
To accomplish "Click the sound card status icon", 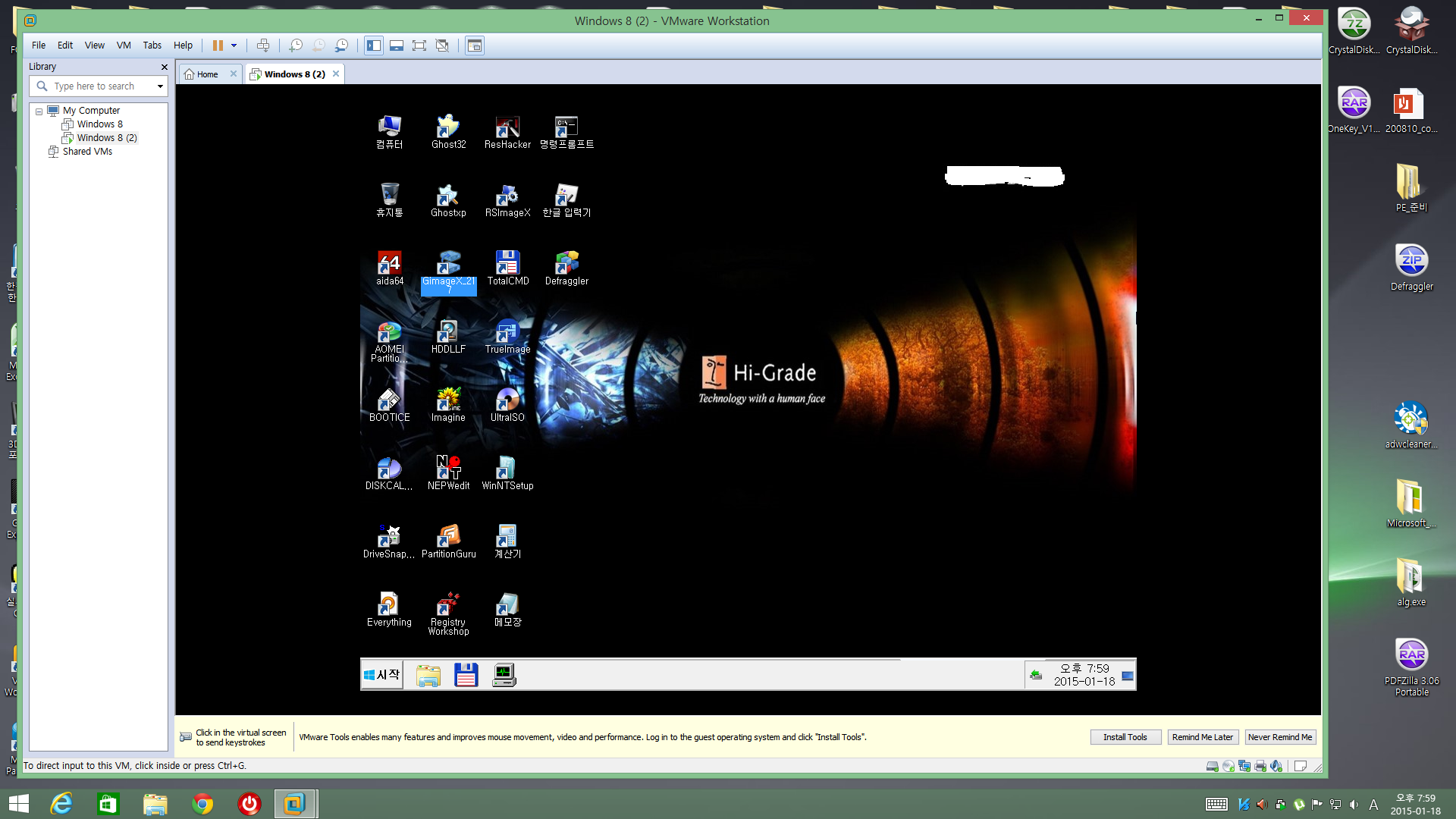I will click(1276, 766).
